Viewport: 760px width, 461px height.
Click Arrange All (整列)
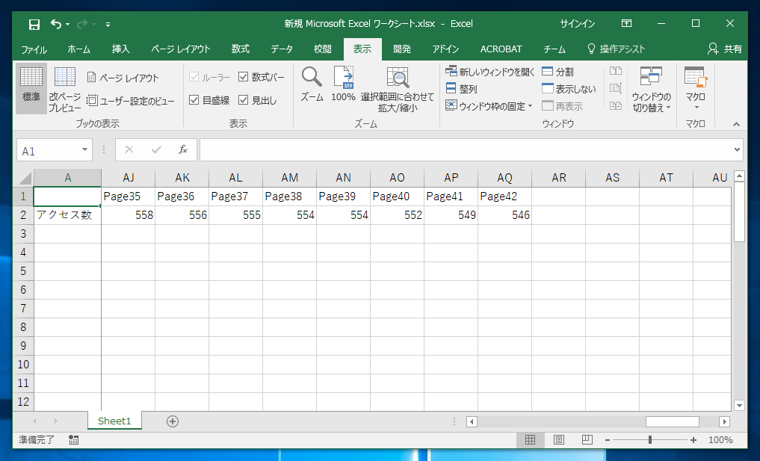pos(461,89)
